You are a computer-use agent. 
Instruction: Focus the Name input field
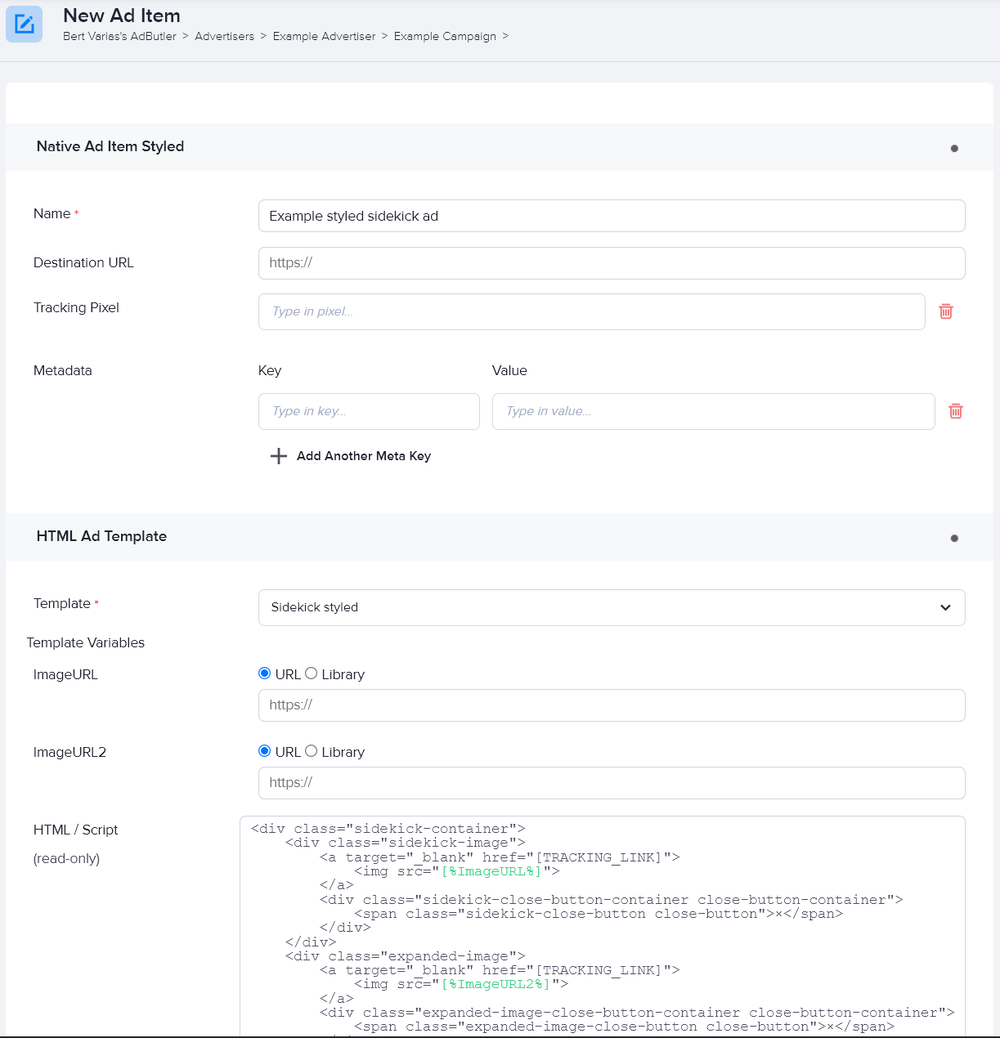[x=612, y=216]
